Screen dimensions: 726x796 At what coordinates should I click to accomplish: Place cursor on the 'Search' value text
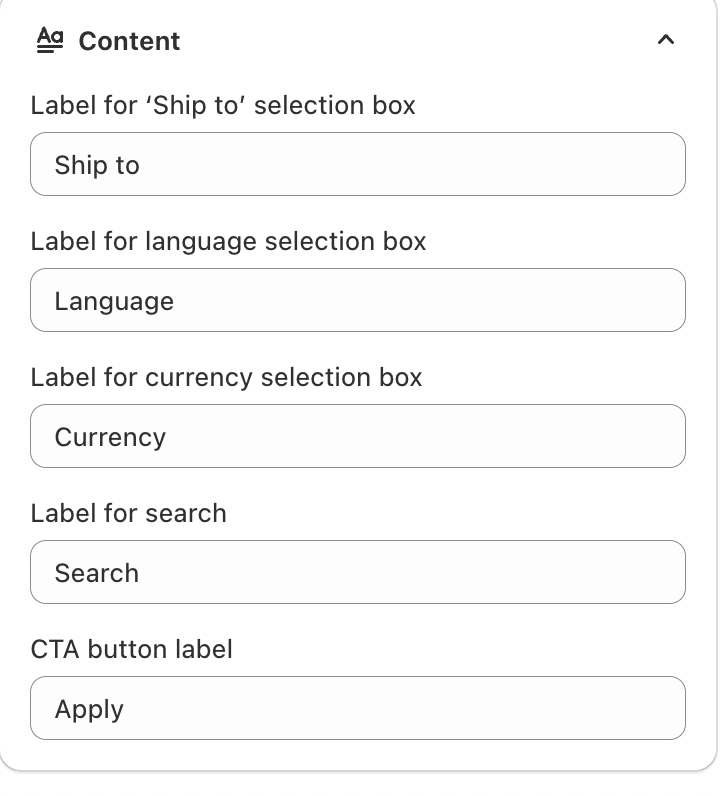tap(96, 573)
